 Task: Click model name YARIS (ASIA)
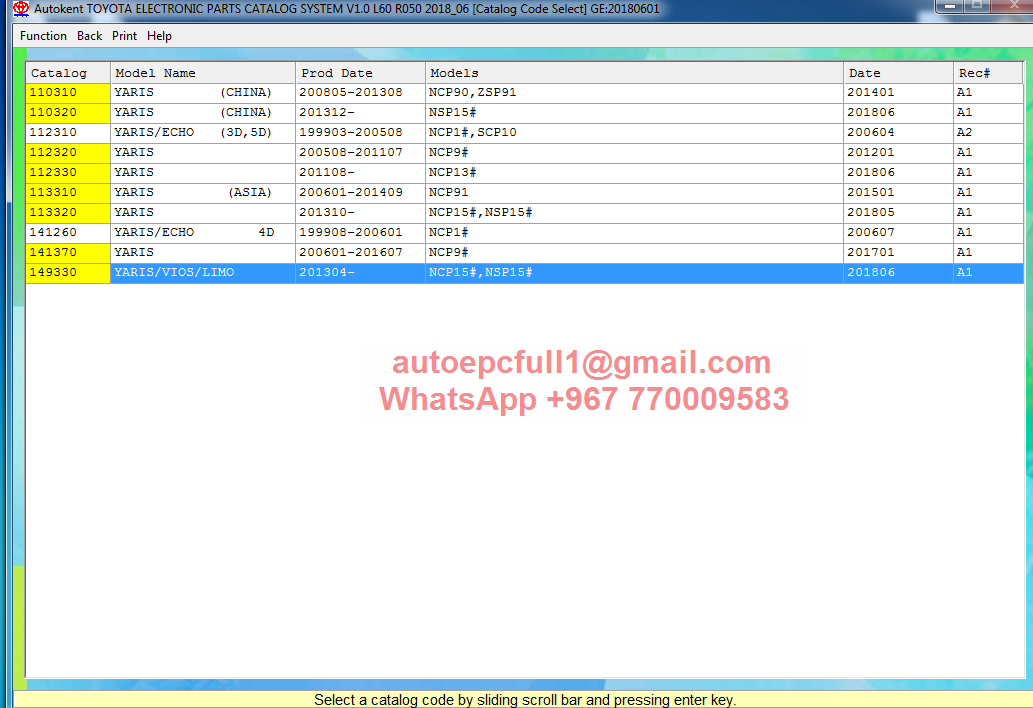pyautogui.click(x=203, y=192)
